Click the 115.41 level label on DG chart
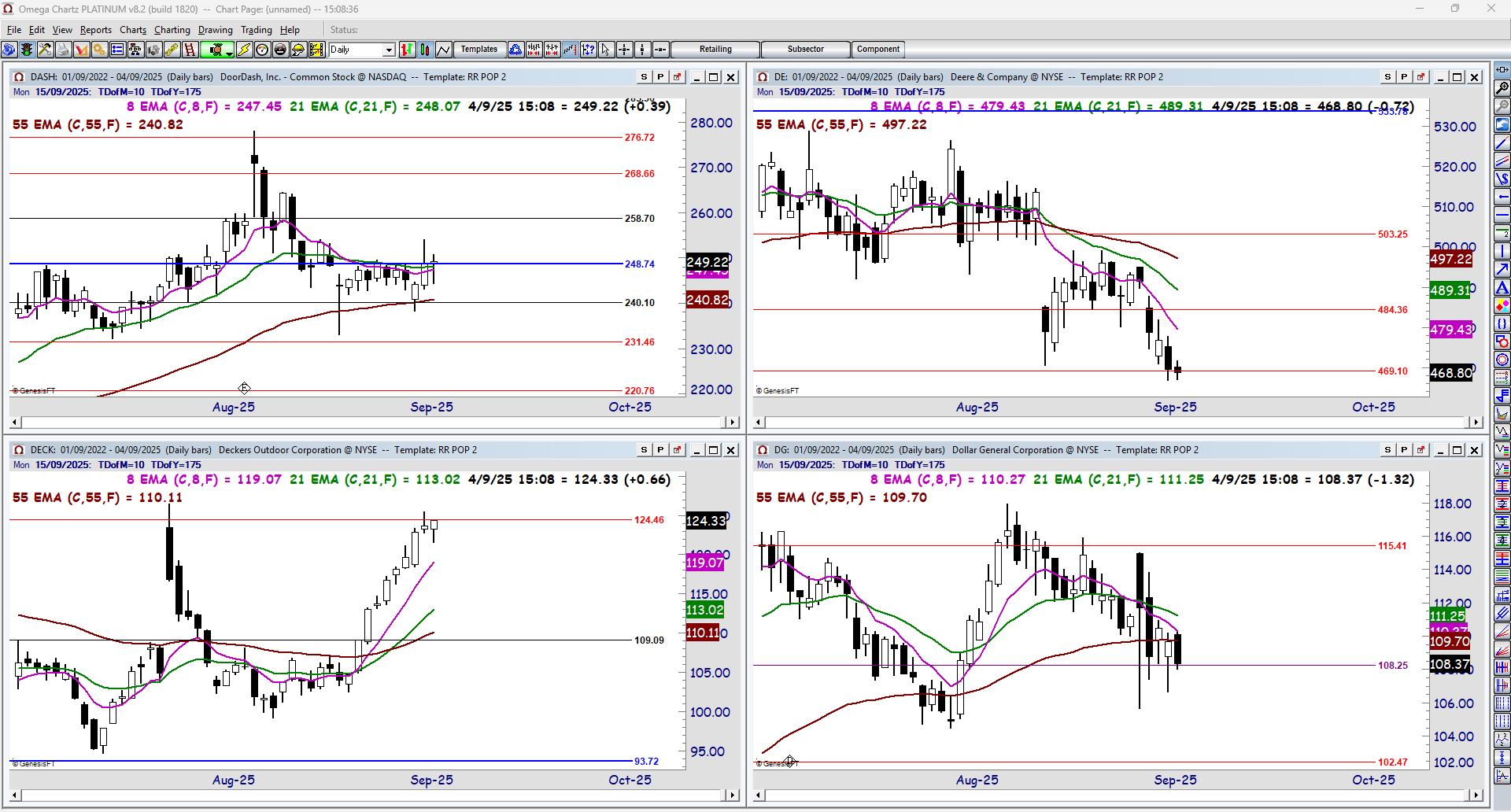 (1393, 546)
